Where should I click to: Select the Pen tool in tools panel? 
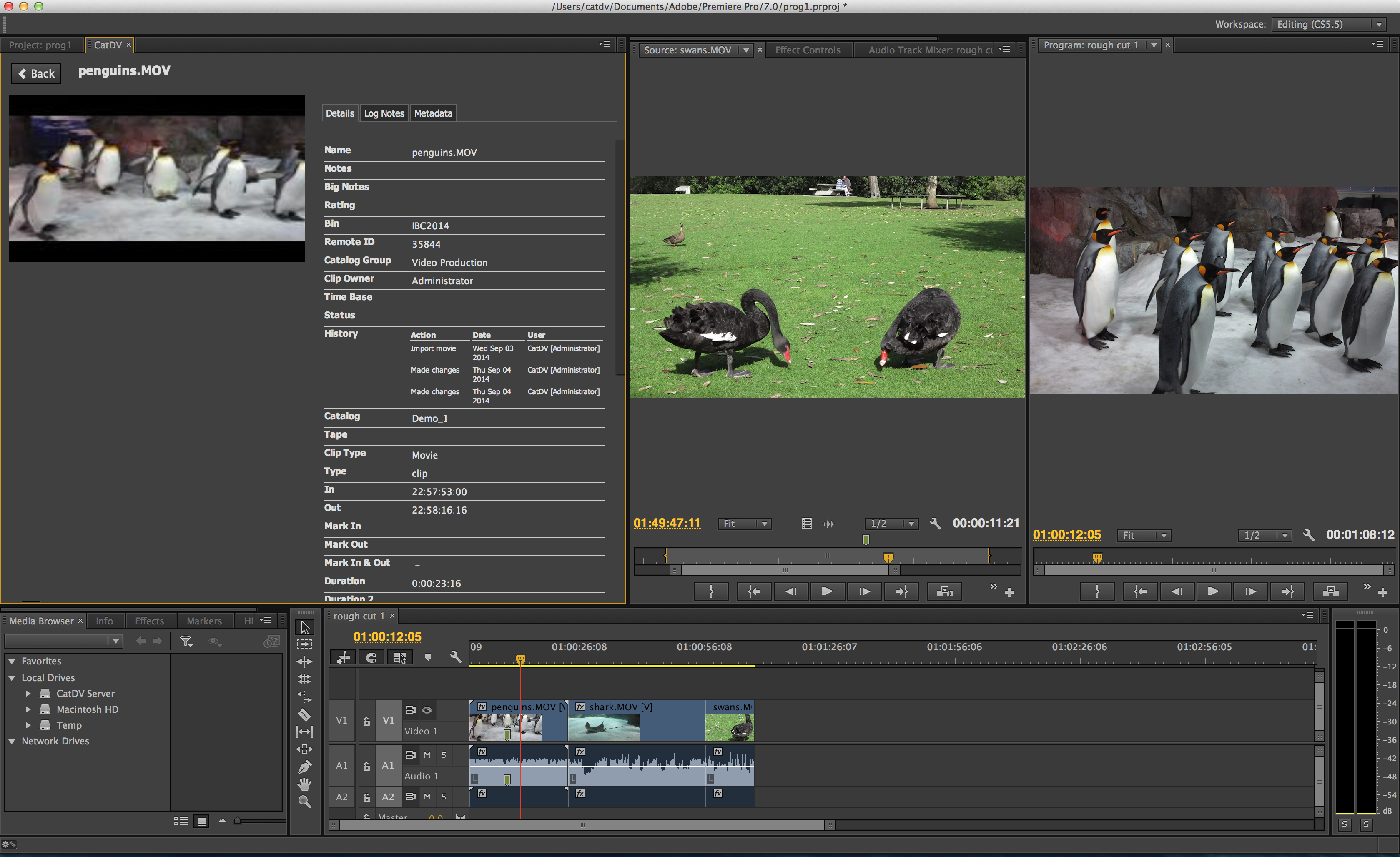pos(304,767)
